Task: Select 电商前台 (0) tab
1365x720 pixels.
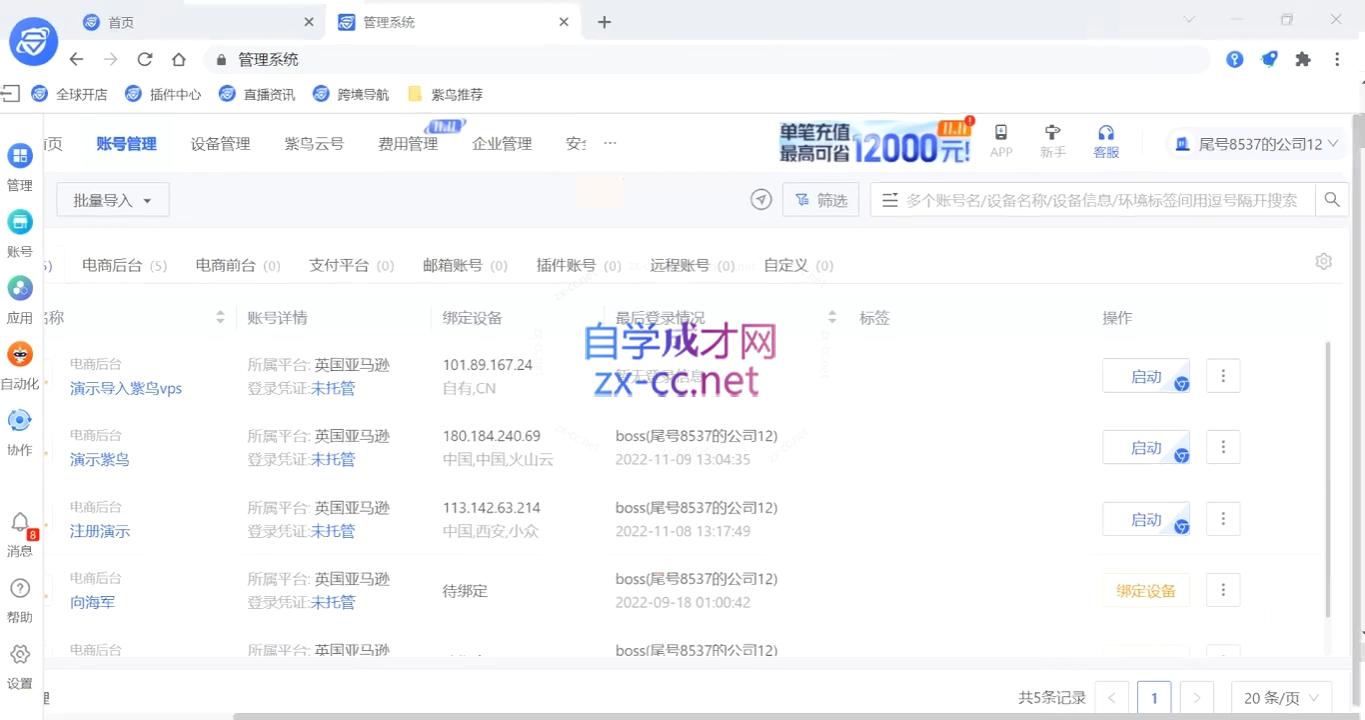Action: 238,265
